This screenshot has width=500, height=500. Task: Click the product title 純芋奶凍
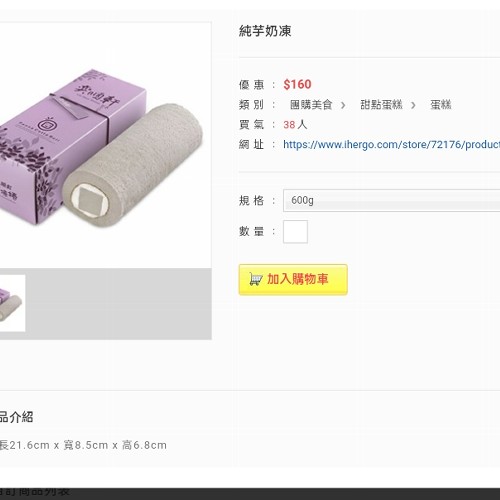point(265,31)
